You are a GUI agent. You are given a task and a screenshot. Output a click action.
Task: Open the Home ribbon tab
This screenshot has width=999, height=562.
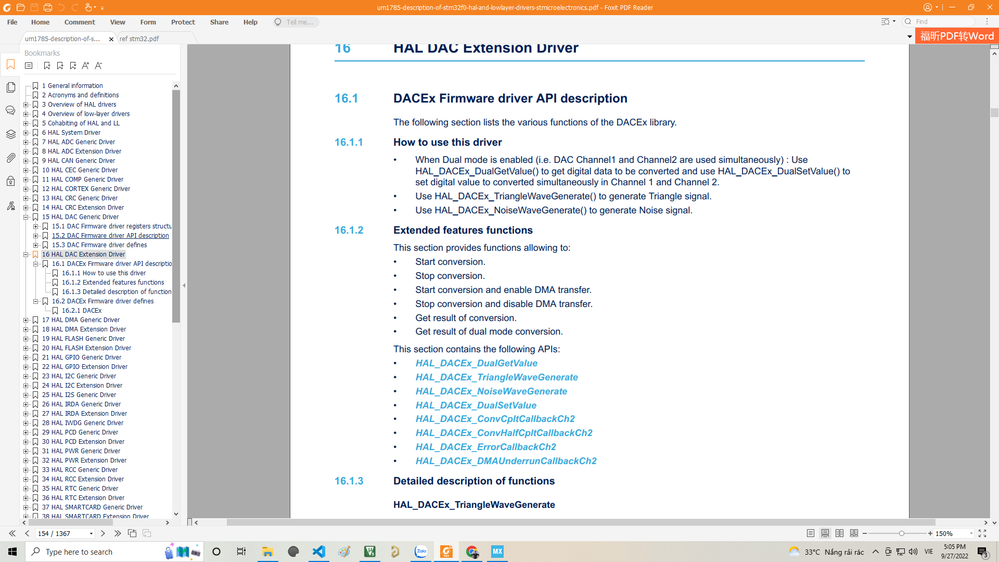[40, 22]
